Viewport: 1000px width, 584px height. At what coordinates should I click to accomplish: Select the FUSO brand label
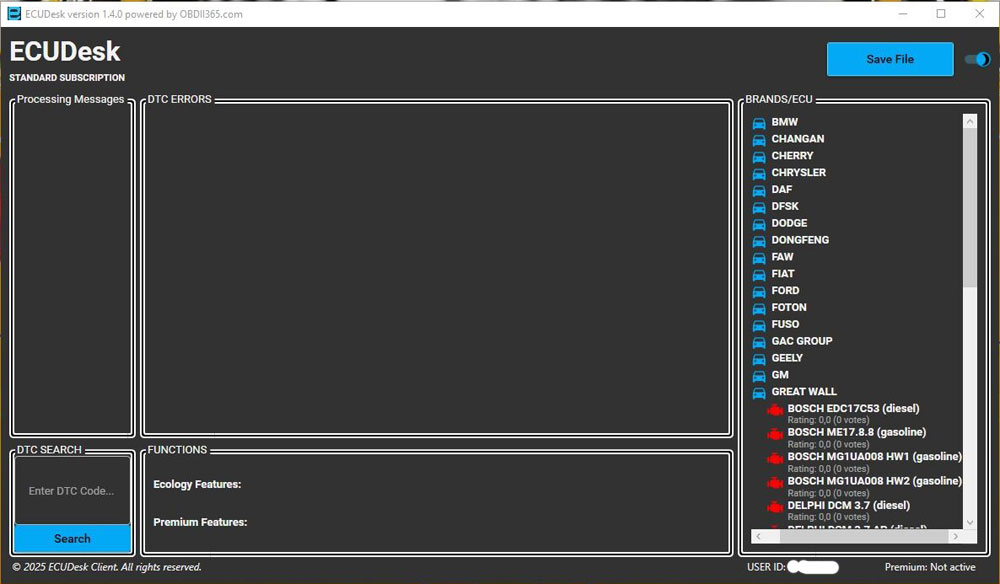tap(785, 325)
